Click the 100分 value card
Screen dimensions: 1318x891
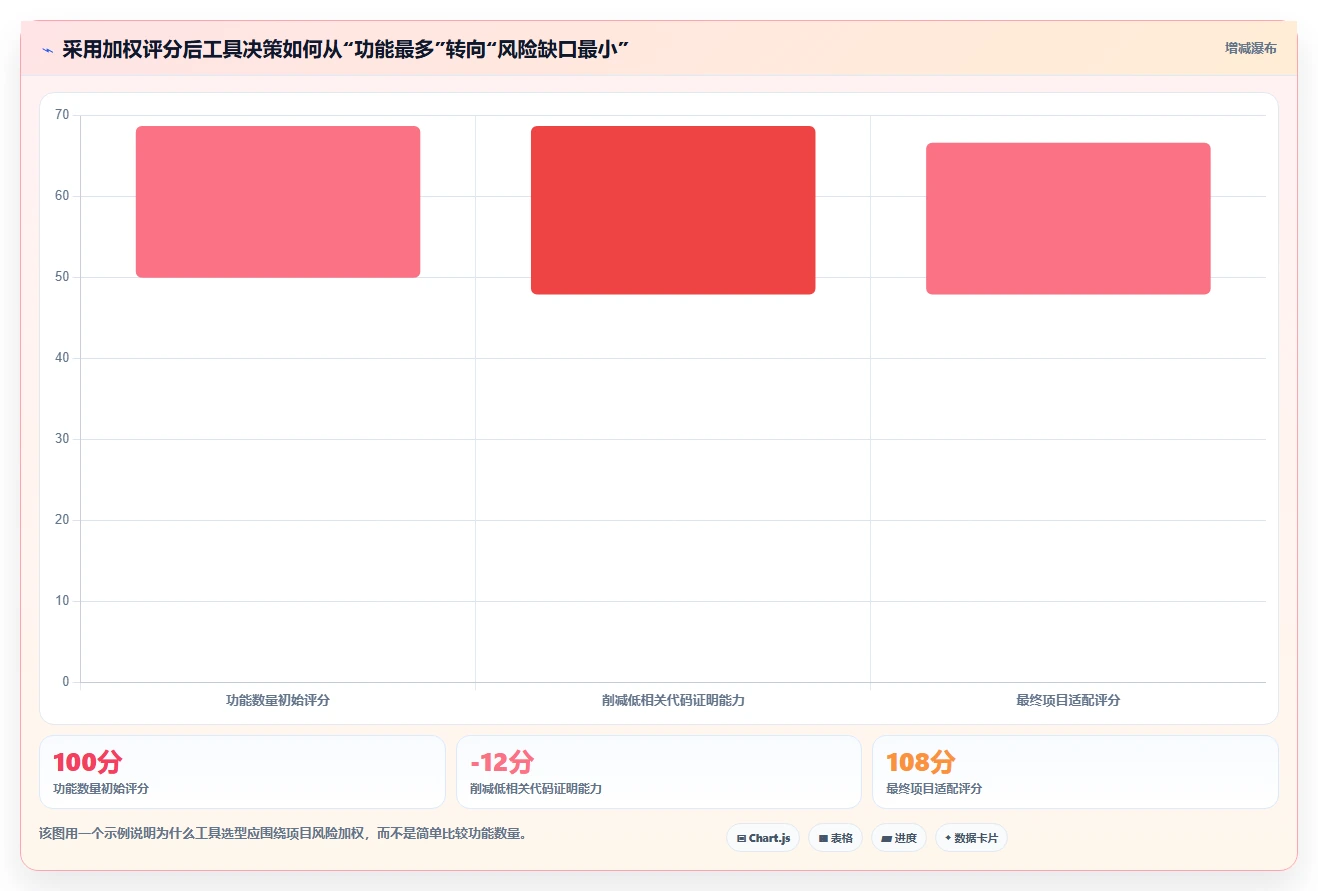point(242,772)
